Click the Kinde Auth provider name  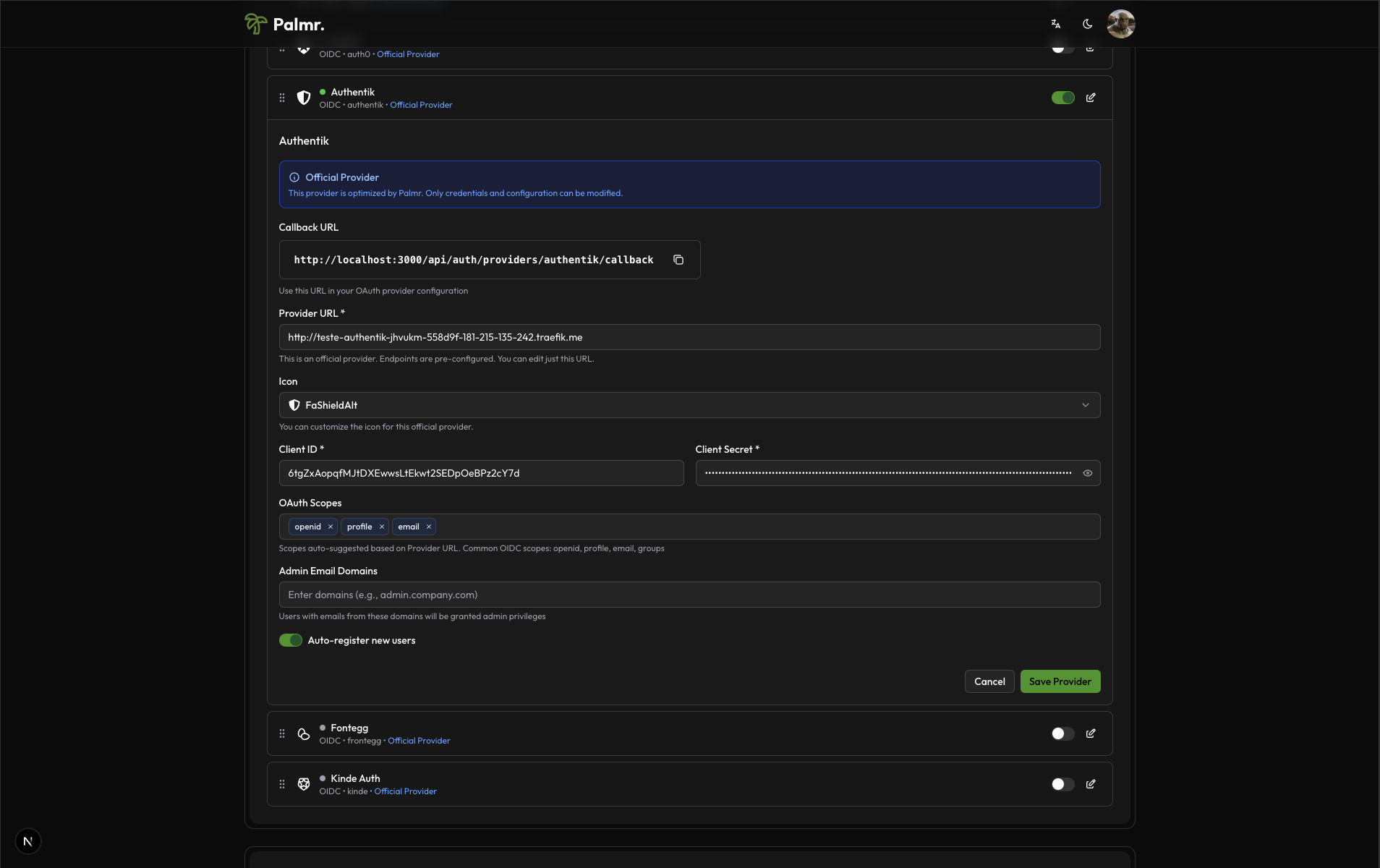[355, 778]
